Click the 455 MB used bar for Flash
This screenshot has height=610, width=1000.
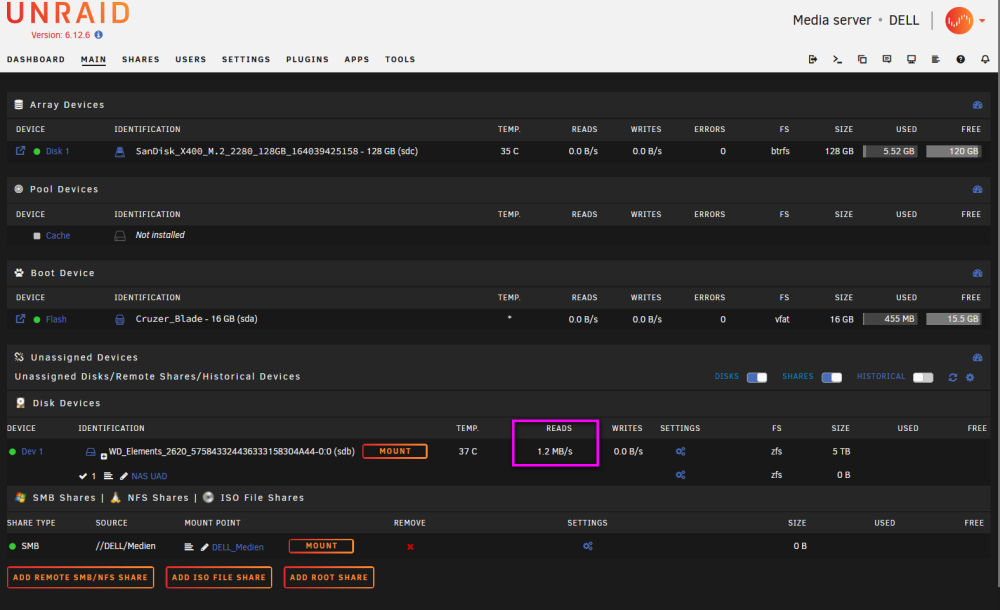pos(890,319)
